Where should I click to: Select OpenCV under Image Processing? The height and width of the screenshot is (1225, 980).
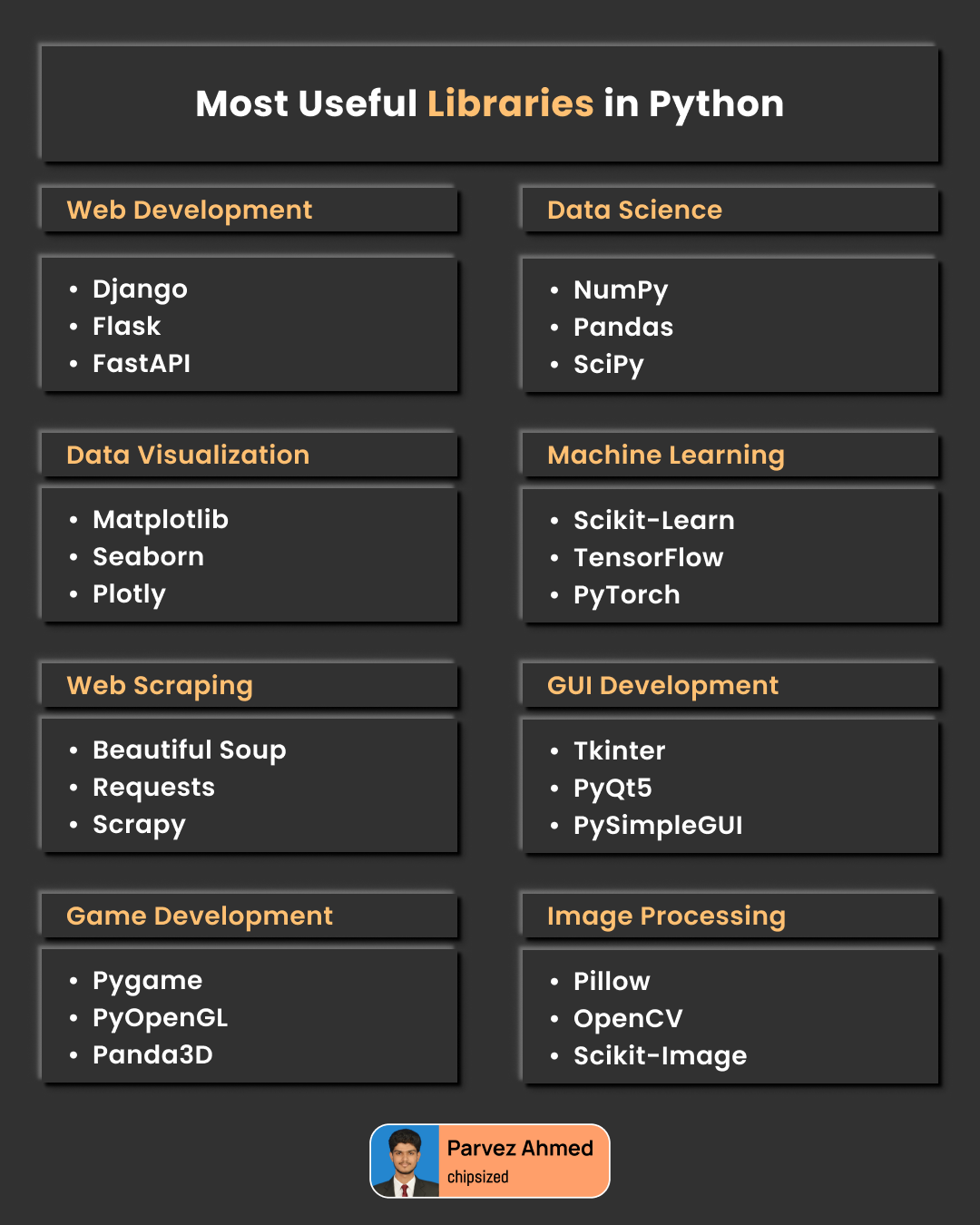628,1019
